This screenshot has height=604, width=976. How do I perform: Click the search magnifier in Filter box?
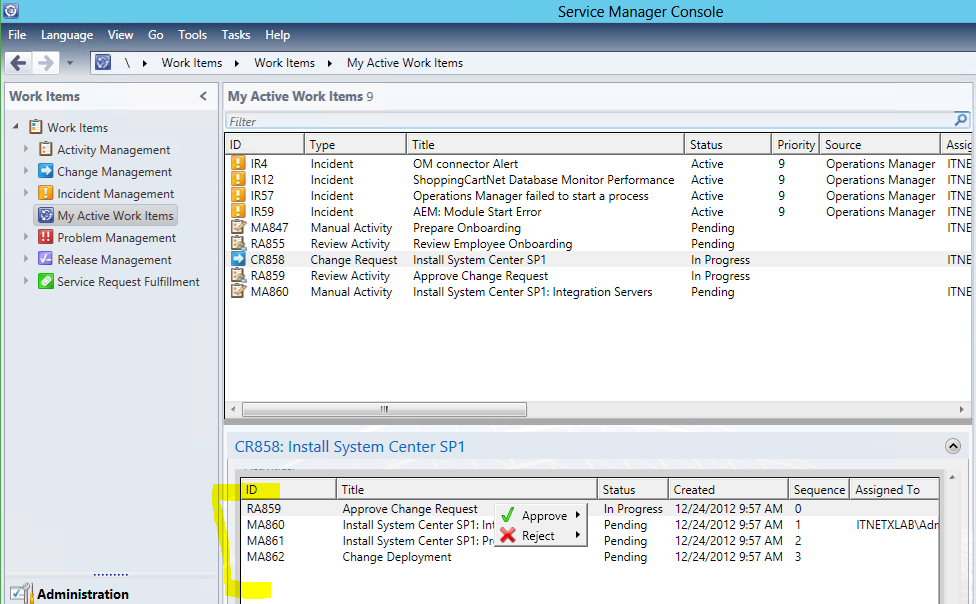coord(961,121)
